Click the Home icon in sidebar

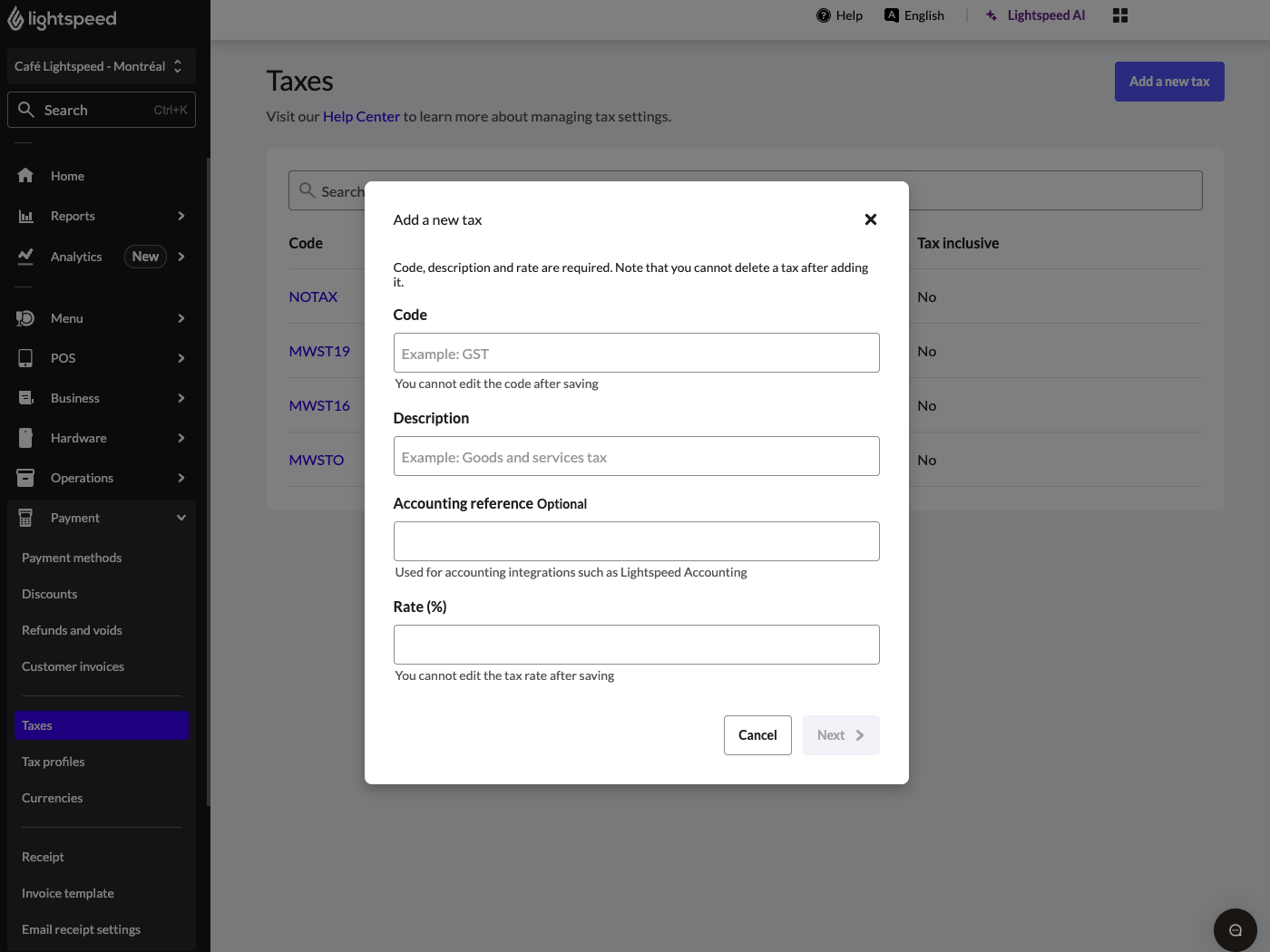click(x=25, y=176)
